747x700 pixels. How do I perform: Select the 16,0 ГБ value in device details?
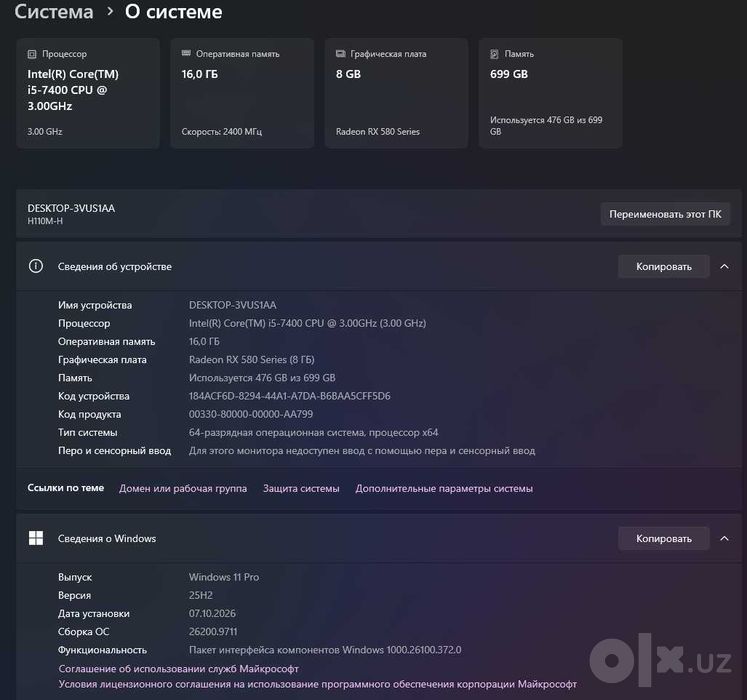click(204, 341)
